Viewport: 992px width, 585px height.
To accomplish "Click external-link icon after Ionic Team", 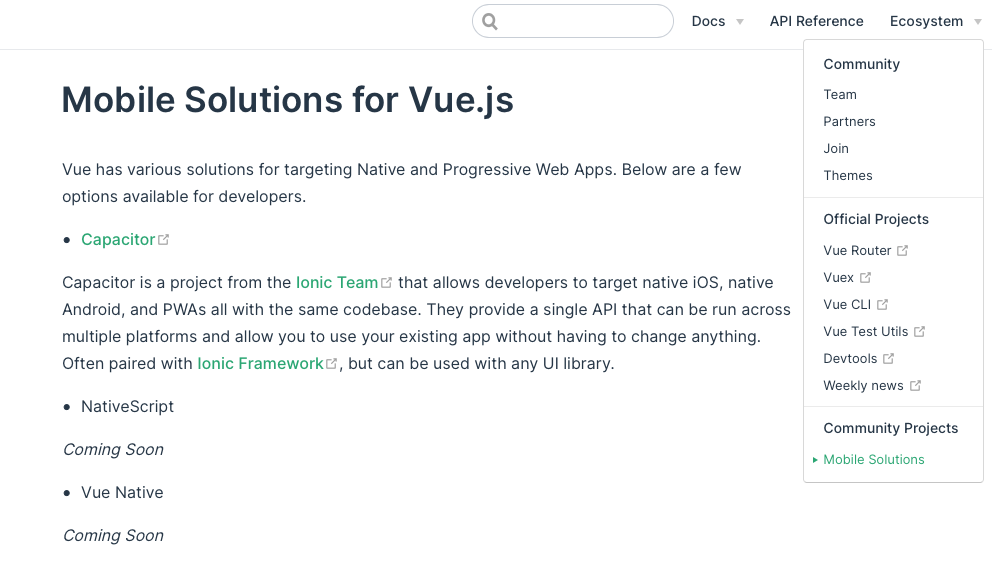I will pyautogui.click(x=386, y=283).
